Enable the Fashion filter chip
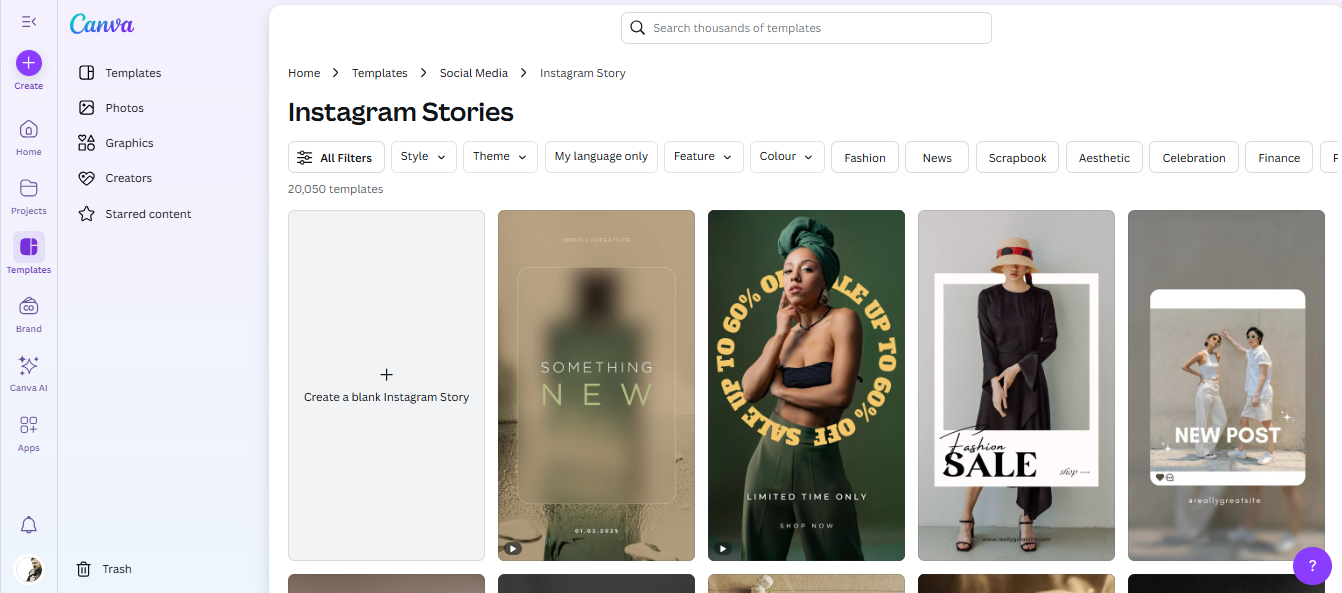Screen dimensions: 1342x593 point(864,157)
